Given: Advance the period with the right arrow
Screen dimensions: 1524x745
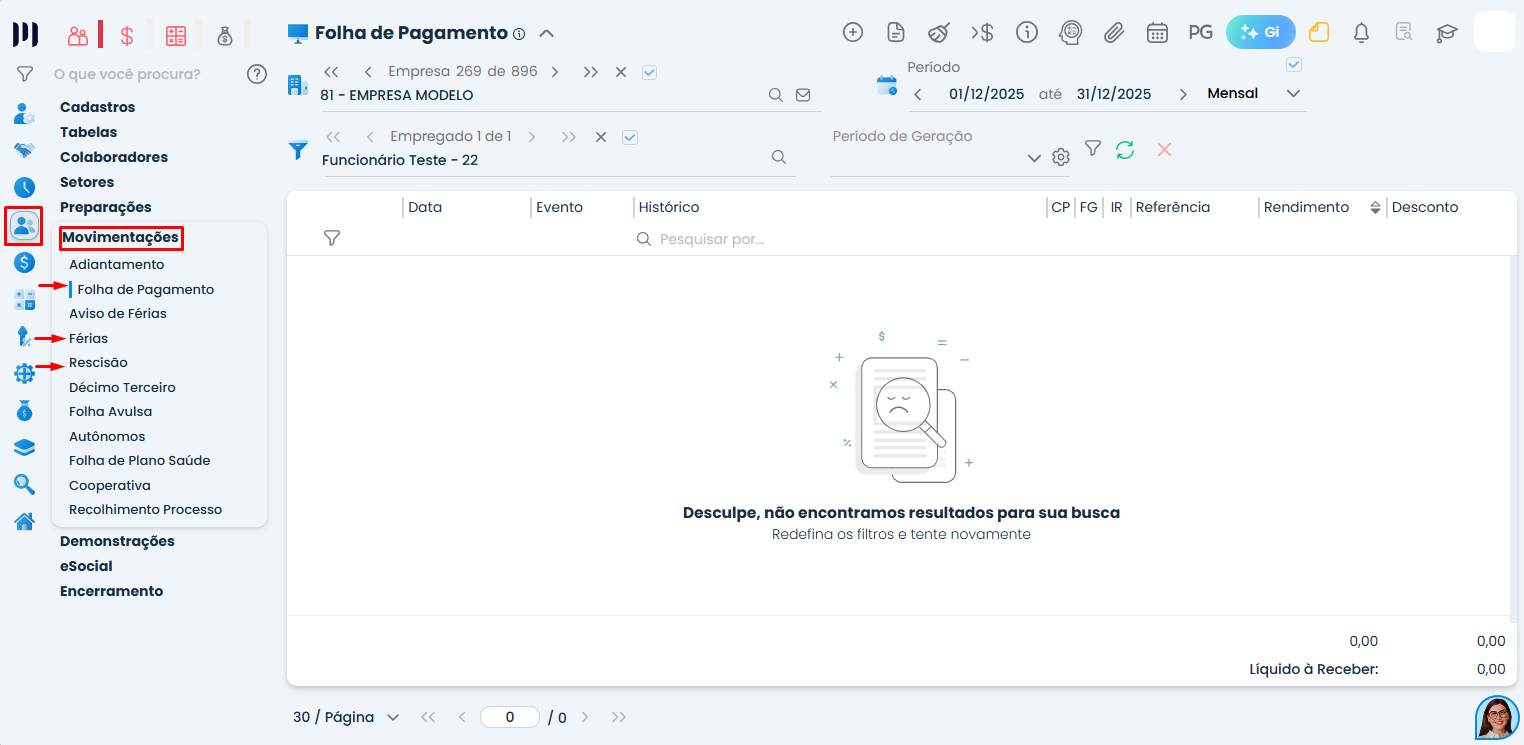Looking at the screenshot, I should tap(1183, 94).
